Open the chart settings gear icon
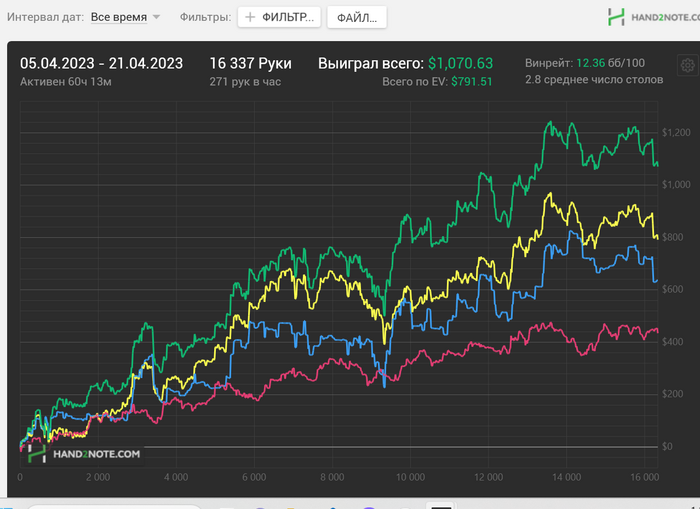Screen dimensions: 700x509 688,66
